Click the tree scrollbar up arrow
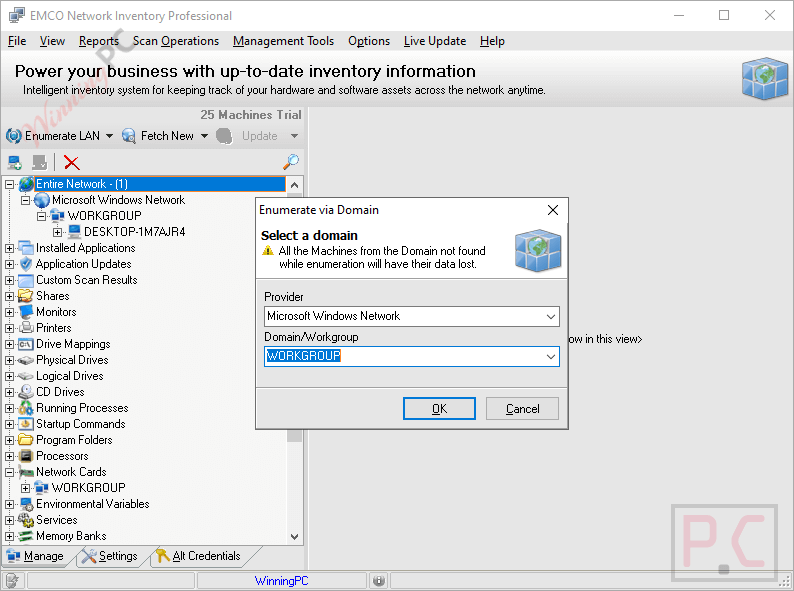 click(294, 185)
